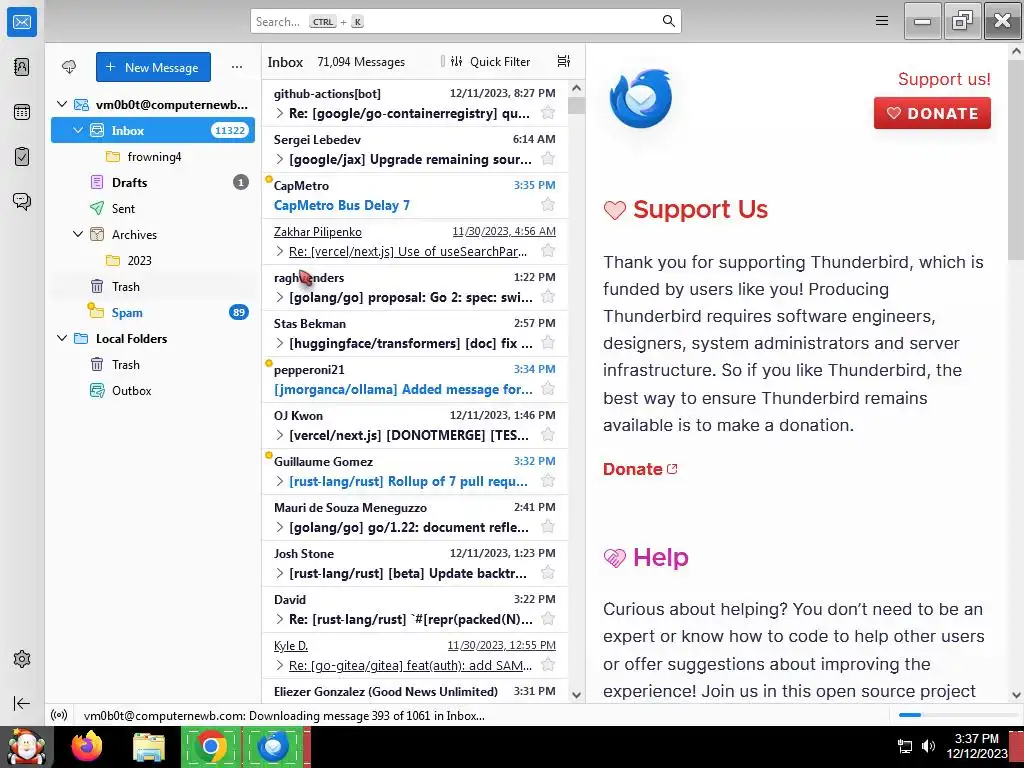
Task: Click the clock in system tray
Action: pos(976,746)
